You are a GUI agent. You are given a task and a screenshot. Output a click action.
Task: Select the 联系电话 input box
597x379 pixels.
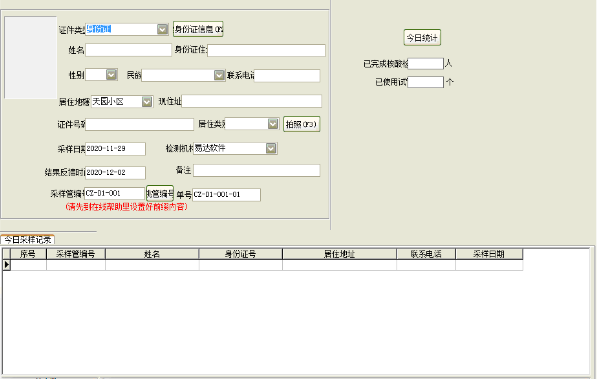point(287,75)
